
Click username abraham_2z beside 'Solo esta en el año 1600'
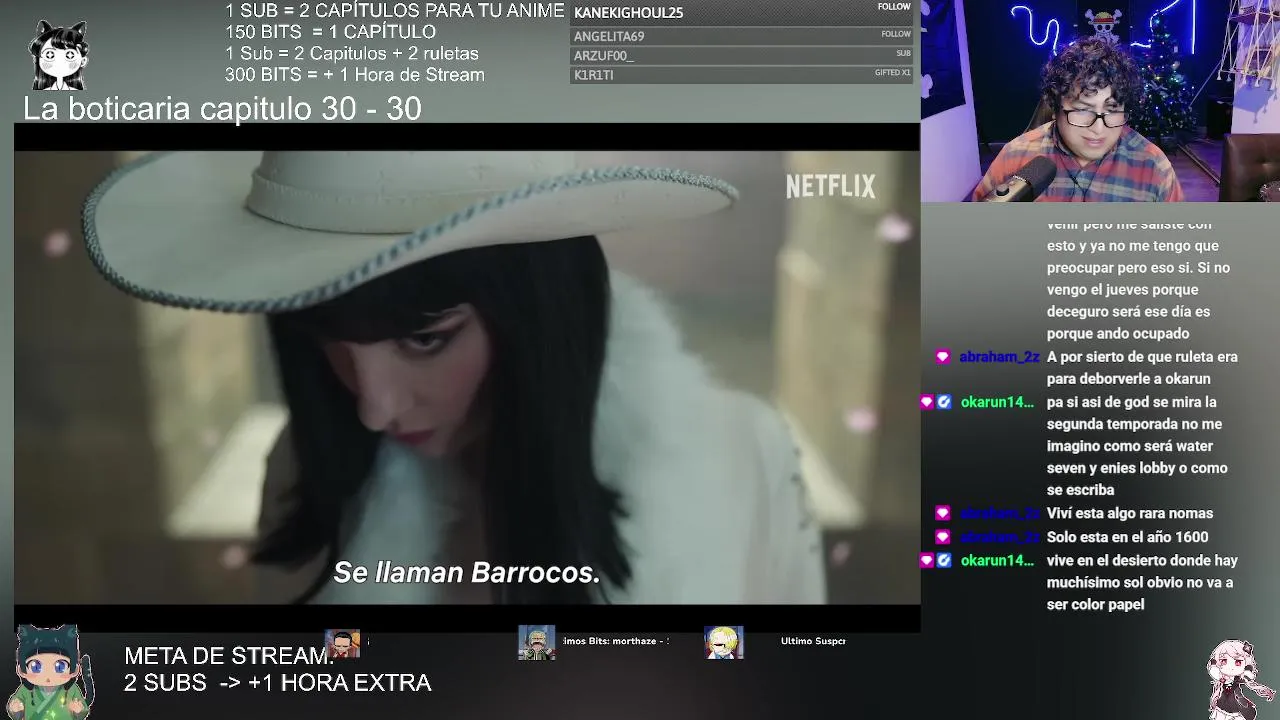(1000, 537)
